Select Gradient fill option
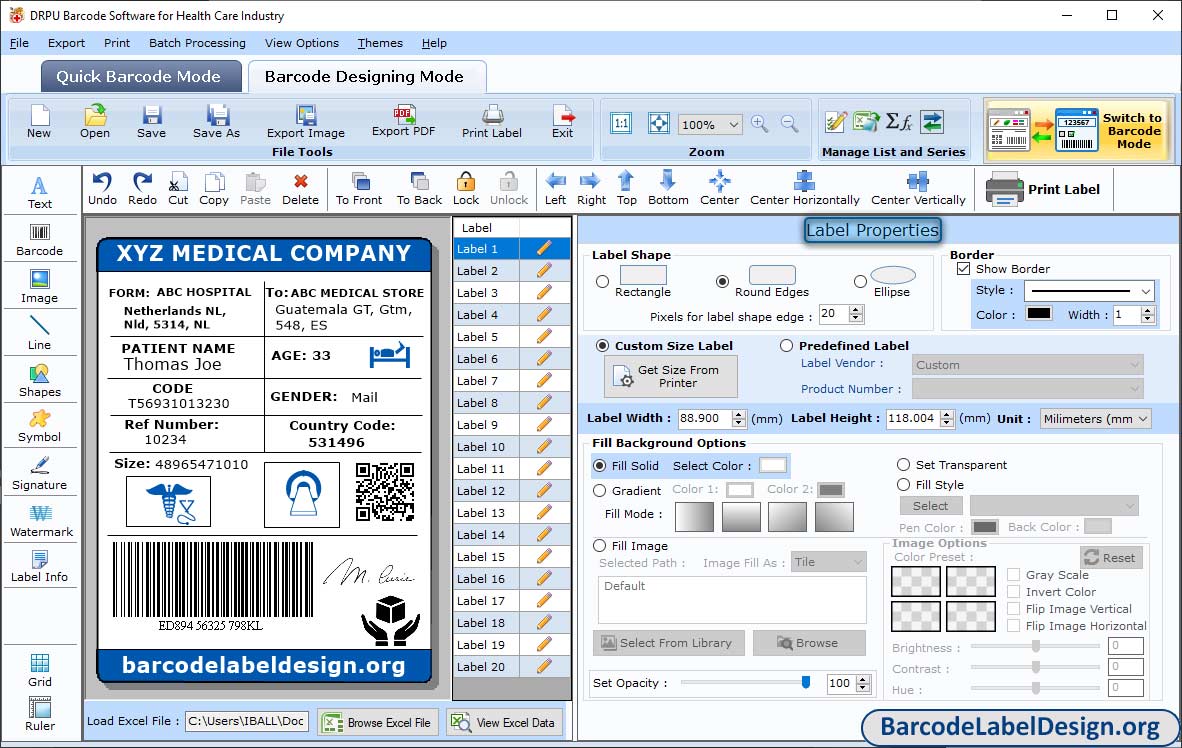1182x748 pixels. coord(599,491)
